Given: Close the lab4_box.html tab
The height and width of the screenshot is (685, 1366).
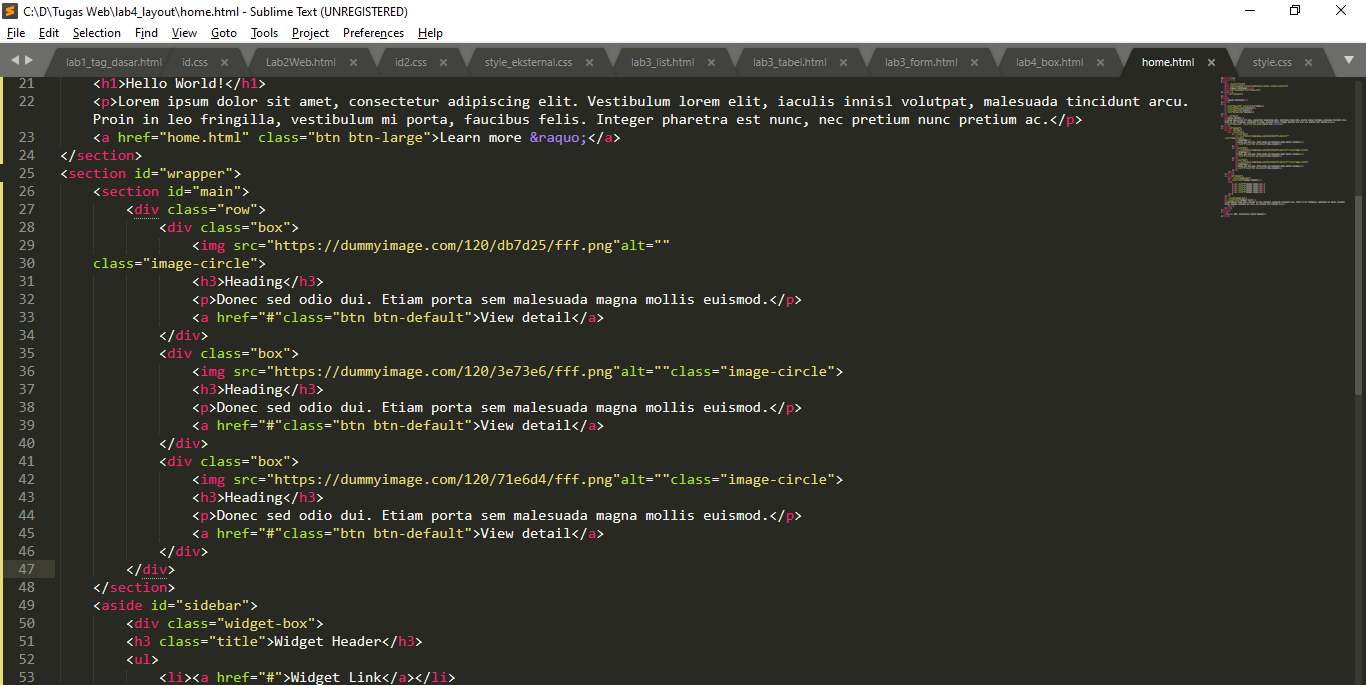Looking at the screenshot, I should coord(1102,61).
